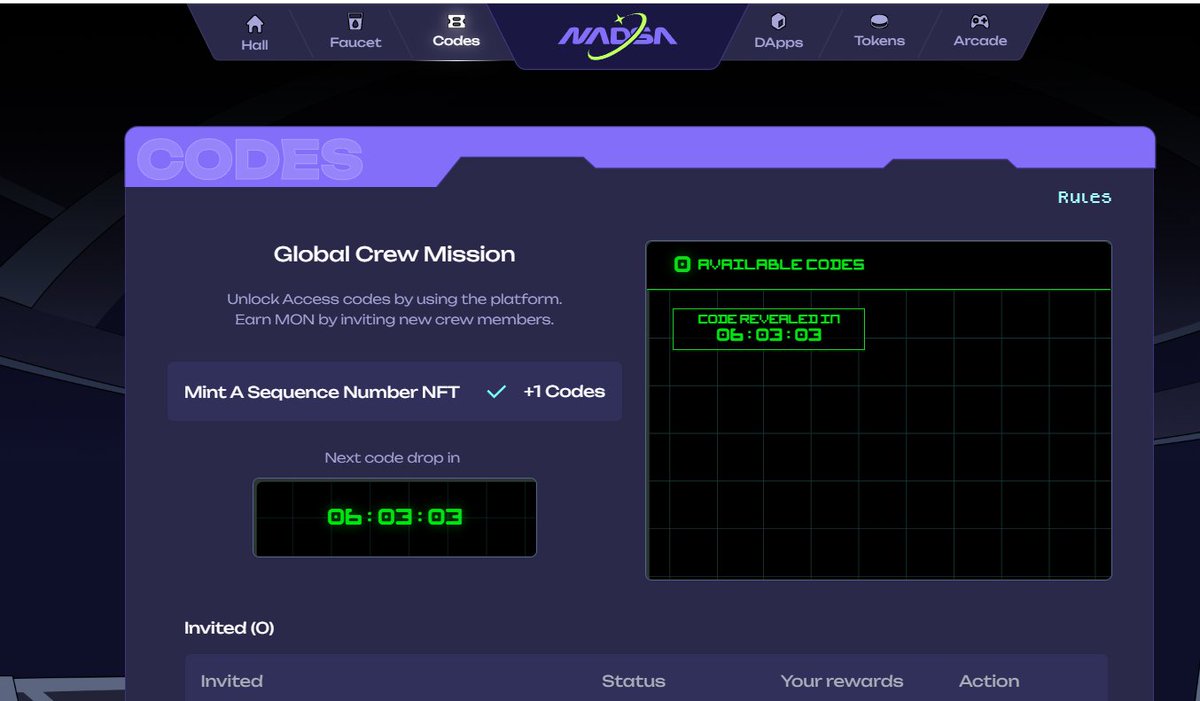This screenshot has height=701, width=1200.
Task: Click the Hall house icon
Action: pyautogui.click(x=255, y=23)
